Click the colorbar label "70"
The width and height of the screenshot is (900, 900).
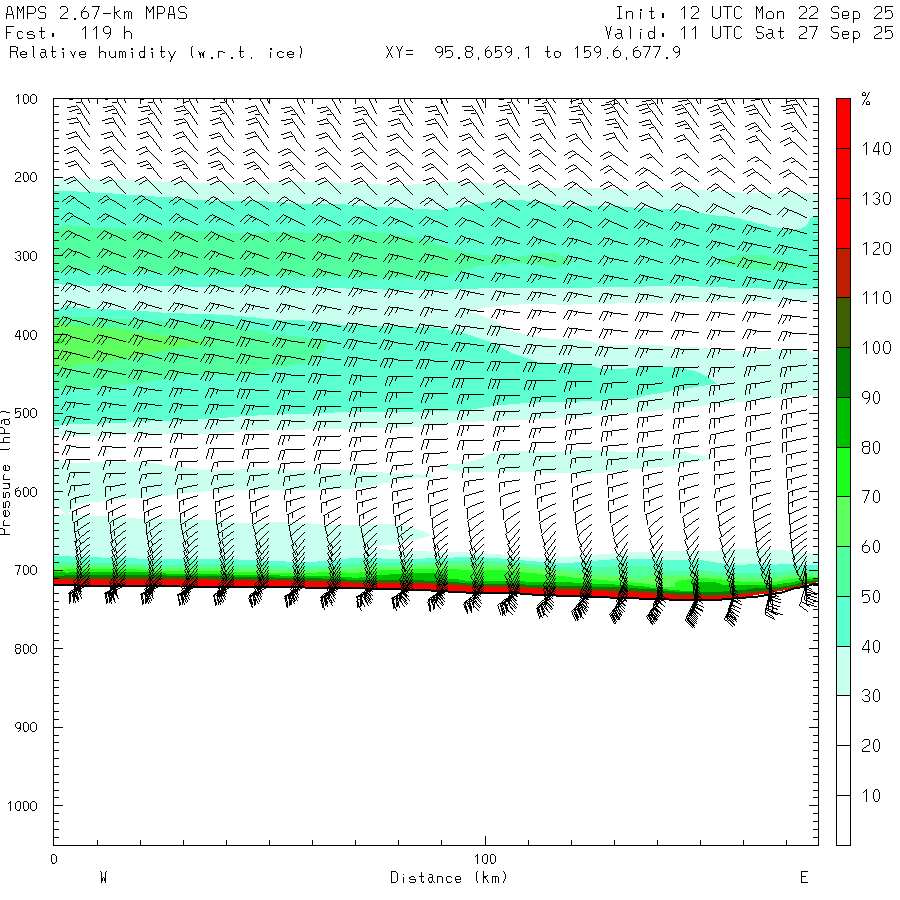point(871,497)
